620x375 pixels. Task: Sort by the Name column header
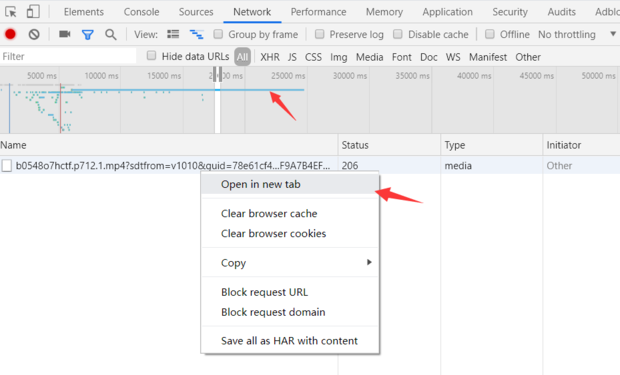pos(169,145)
